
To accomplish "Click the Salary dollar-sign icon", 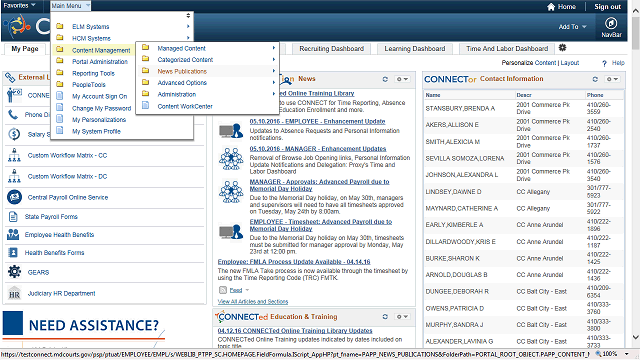I will [x=14, y=134].
